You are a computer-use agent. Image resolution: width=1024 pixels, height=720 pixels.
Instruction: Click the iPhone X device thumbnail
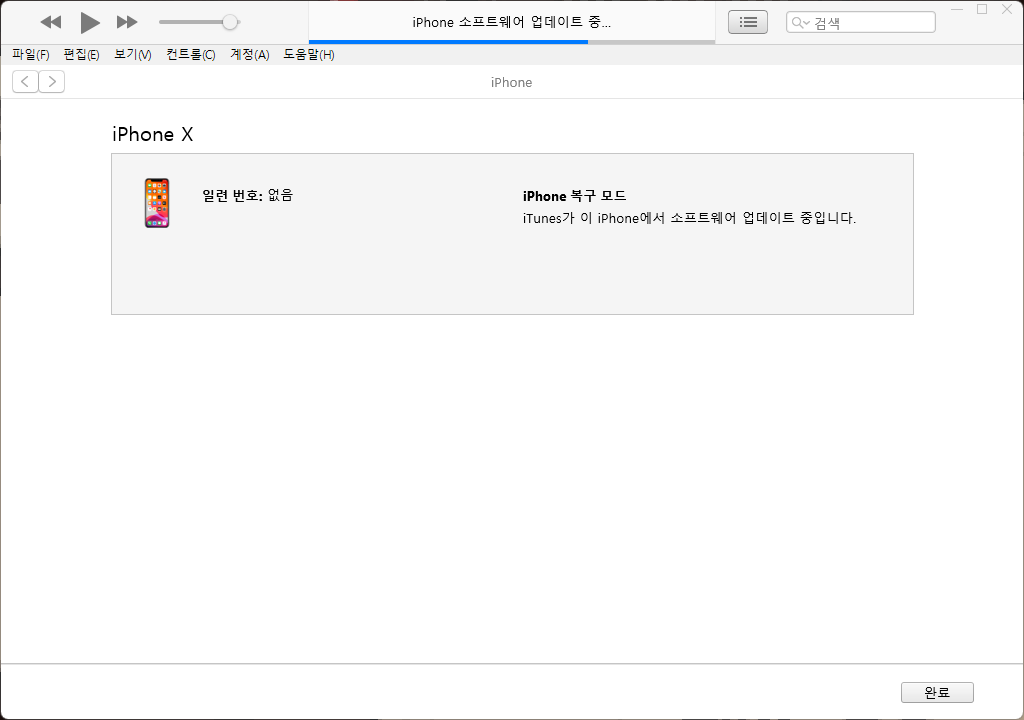click(x=157, y=203)
